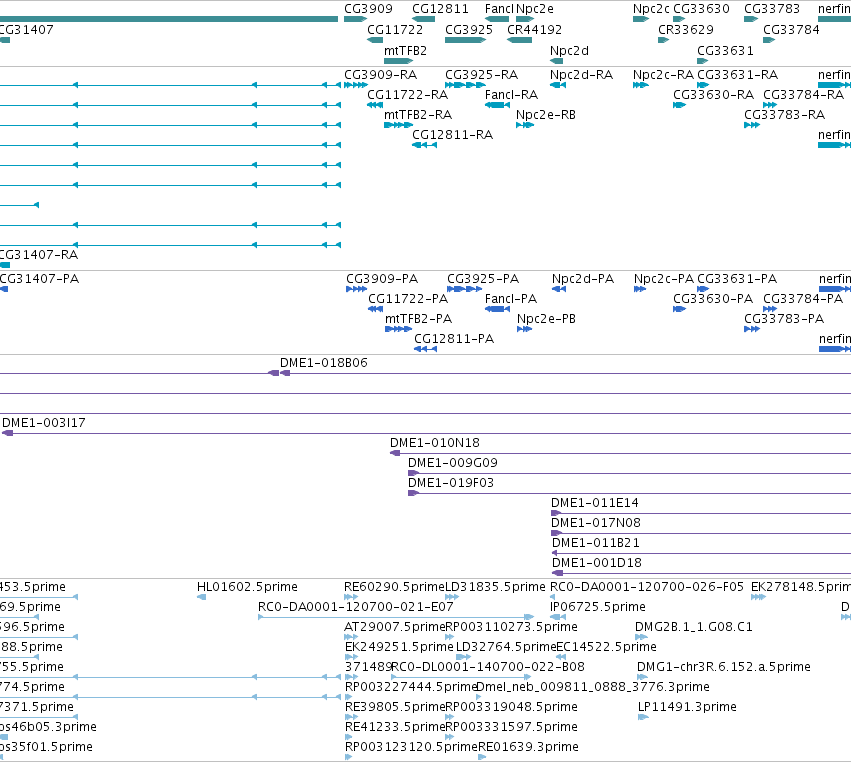Screen dimensions: 851x762
Task: Click BAC clone DME1-001D18
Action: tap(596, 564)
